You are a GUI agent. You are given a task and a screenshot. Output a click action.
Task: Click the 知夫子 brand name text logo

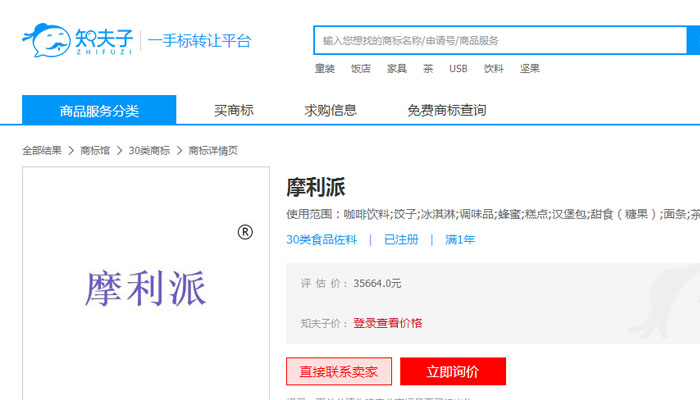tap(104, 41)
